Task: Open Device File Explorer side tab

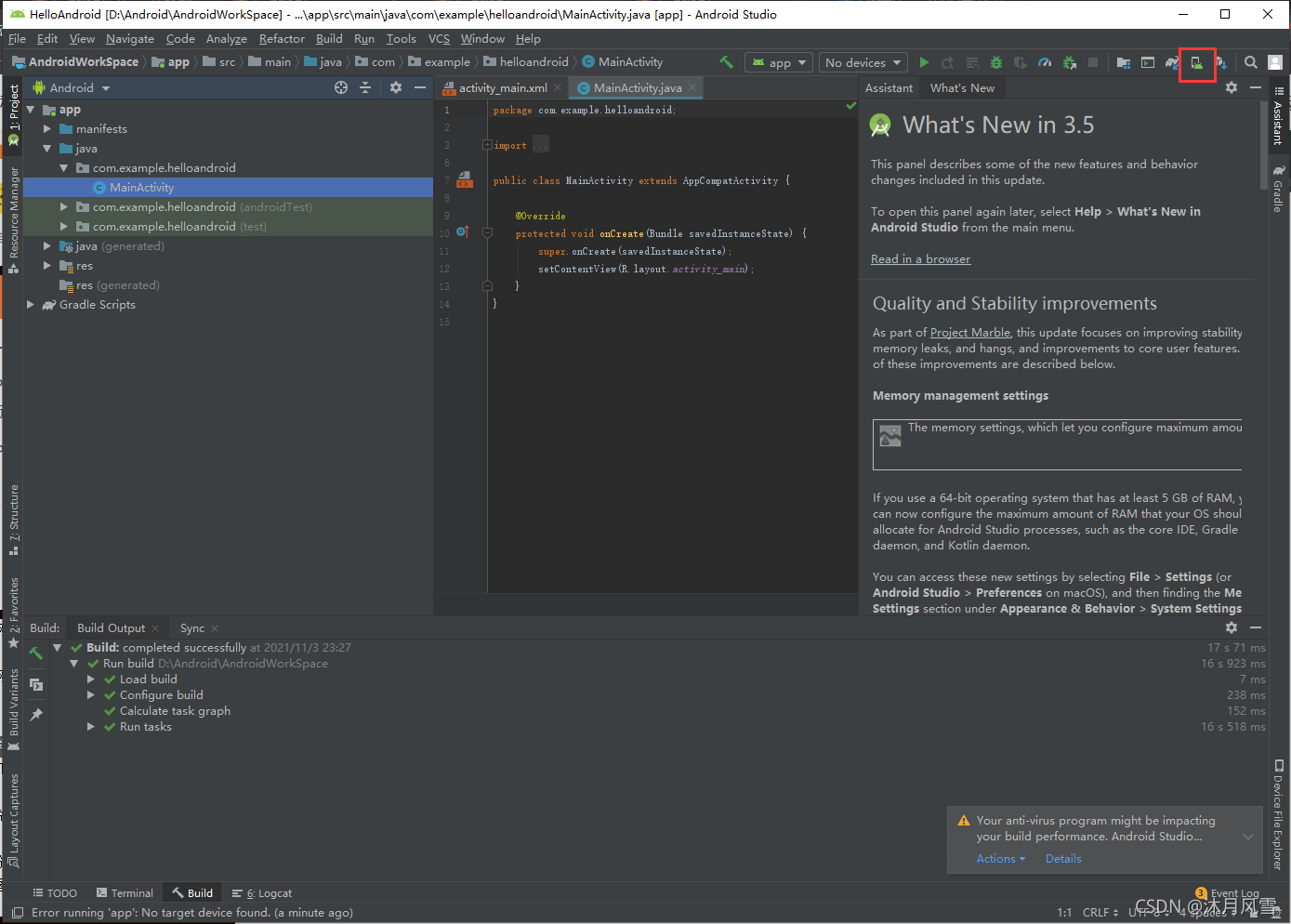Action: pyautogui.click(x=1279, y=815)
